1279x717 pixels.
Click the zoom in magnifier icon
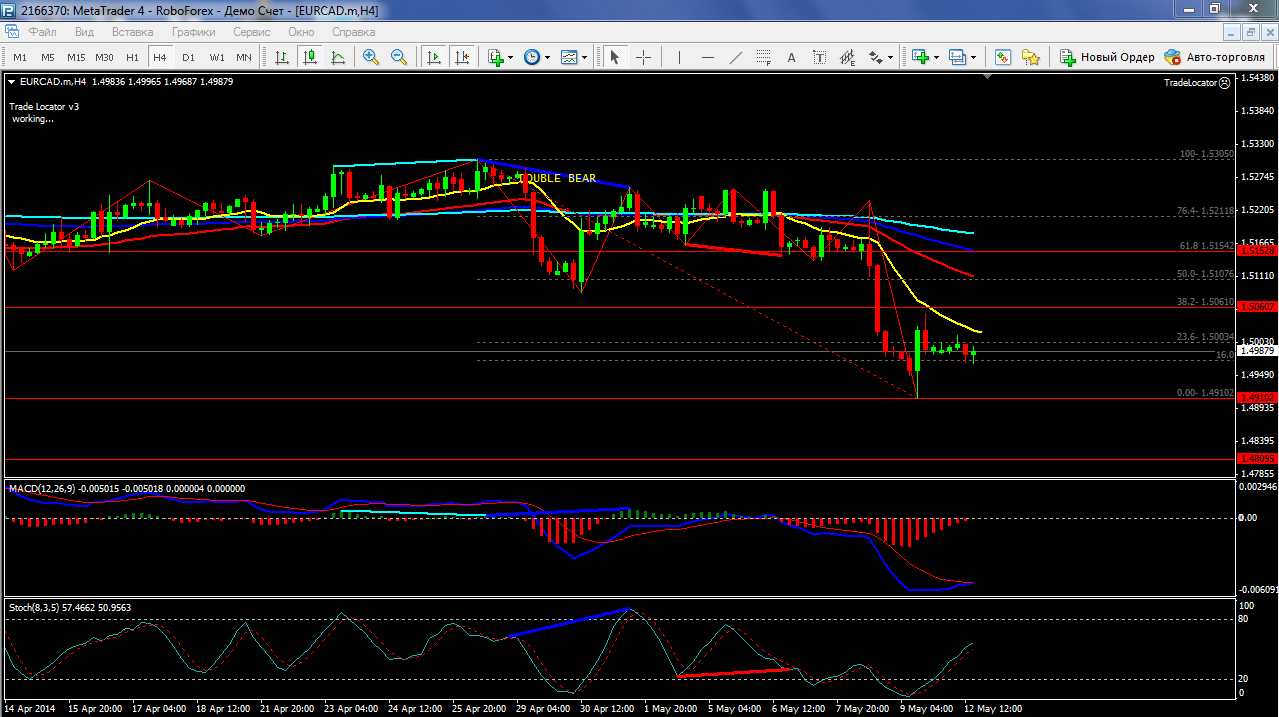(371, 57)
